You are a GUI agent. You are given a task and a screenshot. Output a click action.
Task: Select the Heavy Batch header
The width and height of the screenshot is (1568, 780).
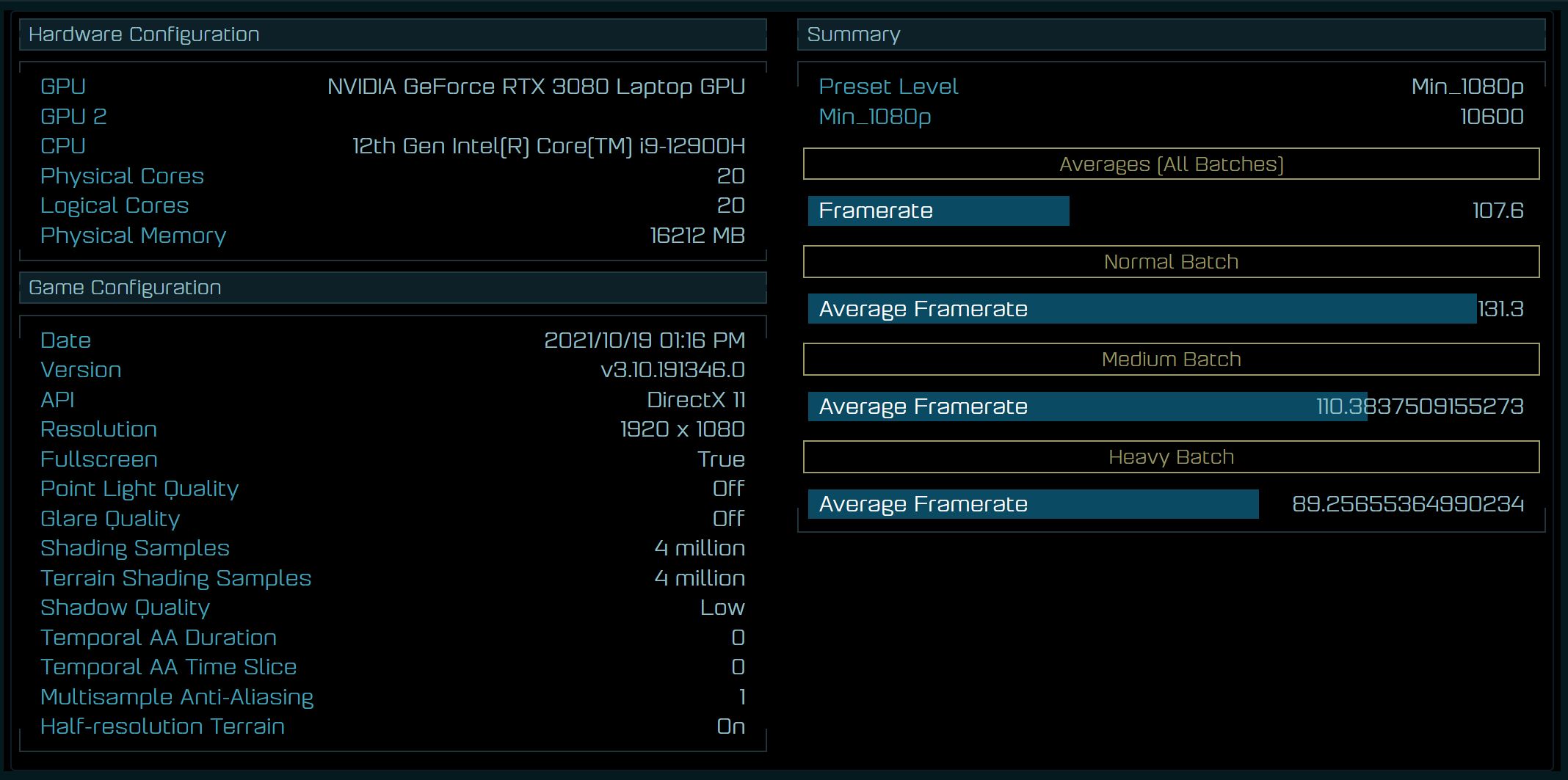click(1172, 456)
